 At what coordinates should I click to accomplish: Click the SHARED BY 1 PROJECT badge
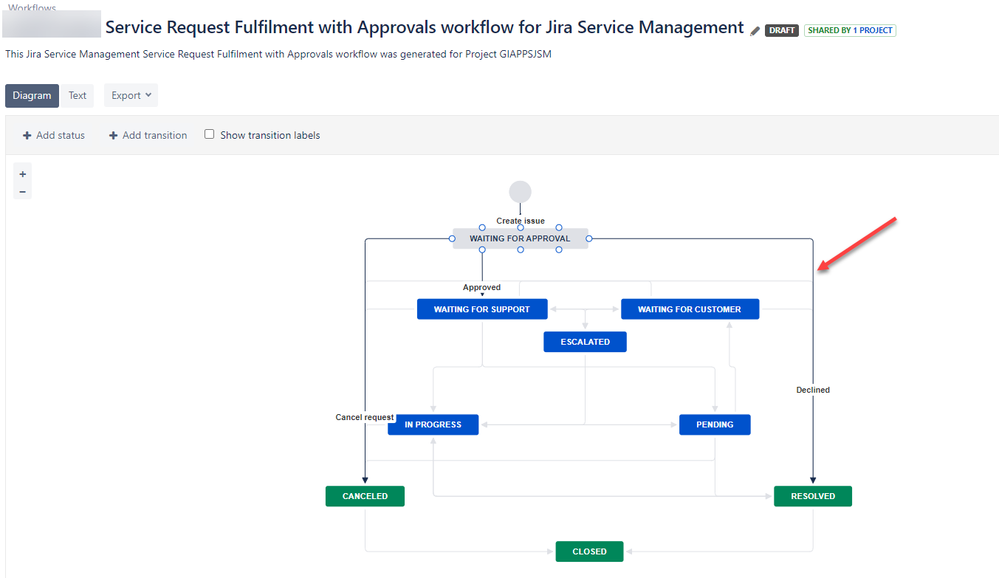tap(850, 30)
